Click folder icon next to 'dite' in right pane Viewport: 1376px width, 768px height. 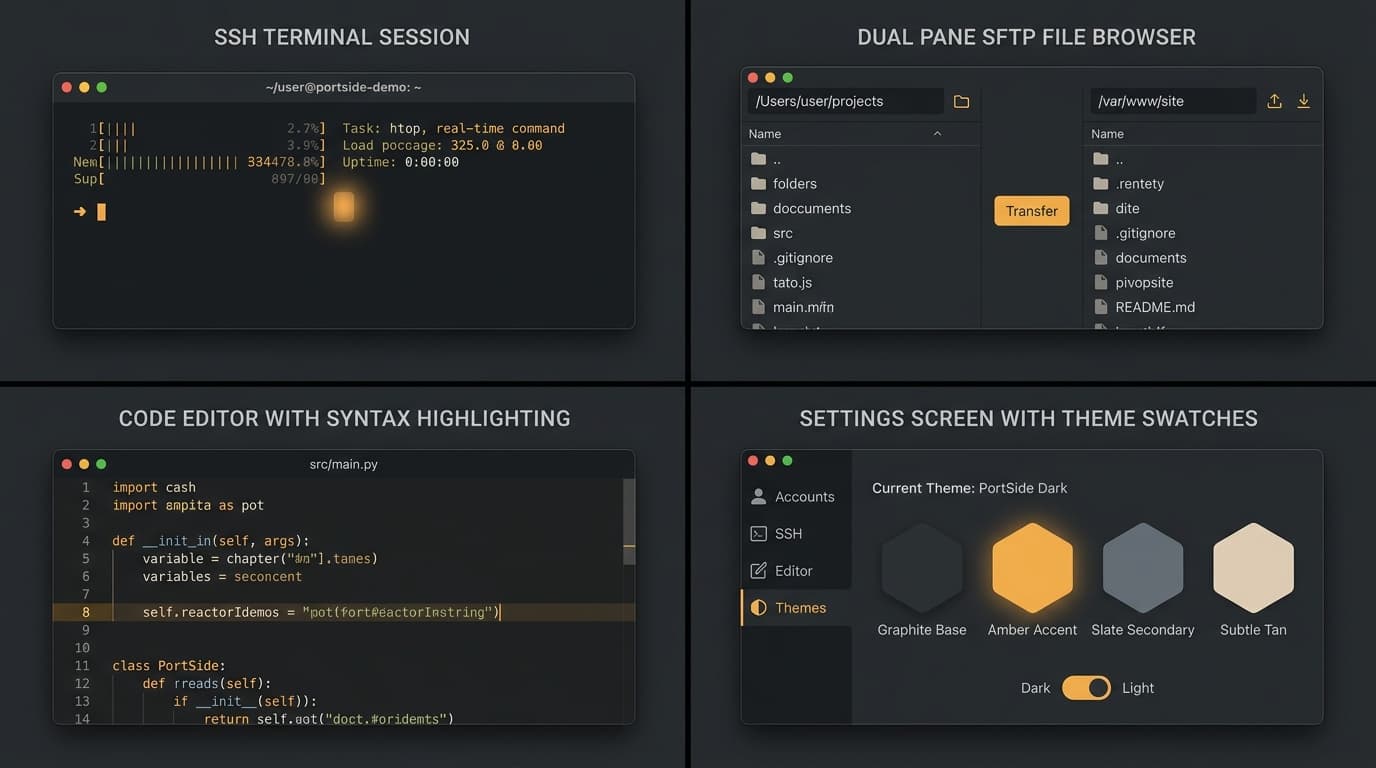click(1100, 208)
